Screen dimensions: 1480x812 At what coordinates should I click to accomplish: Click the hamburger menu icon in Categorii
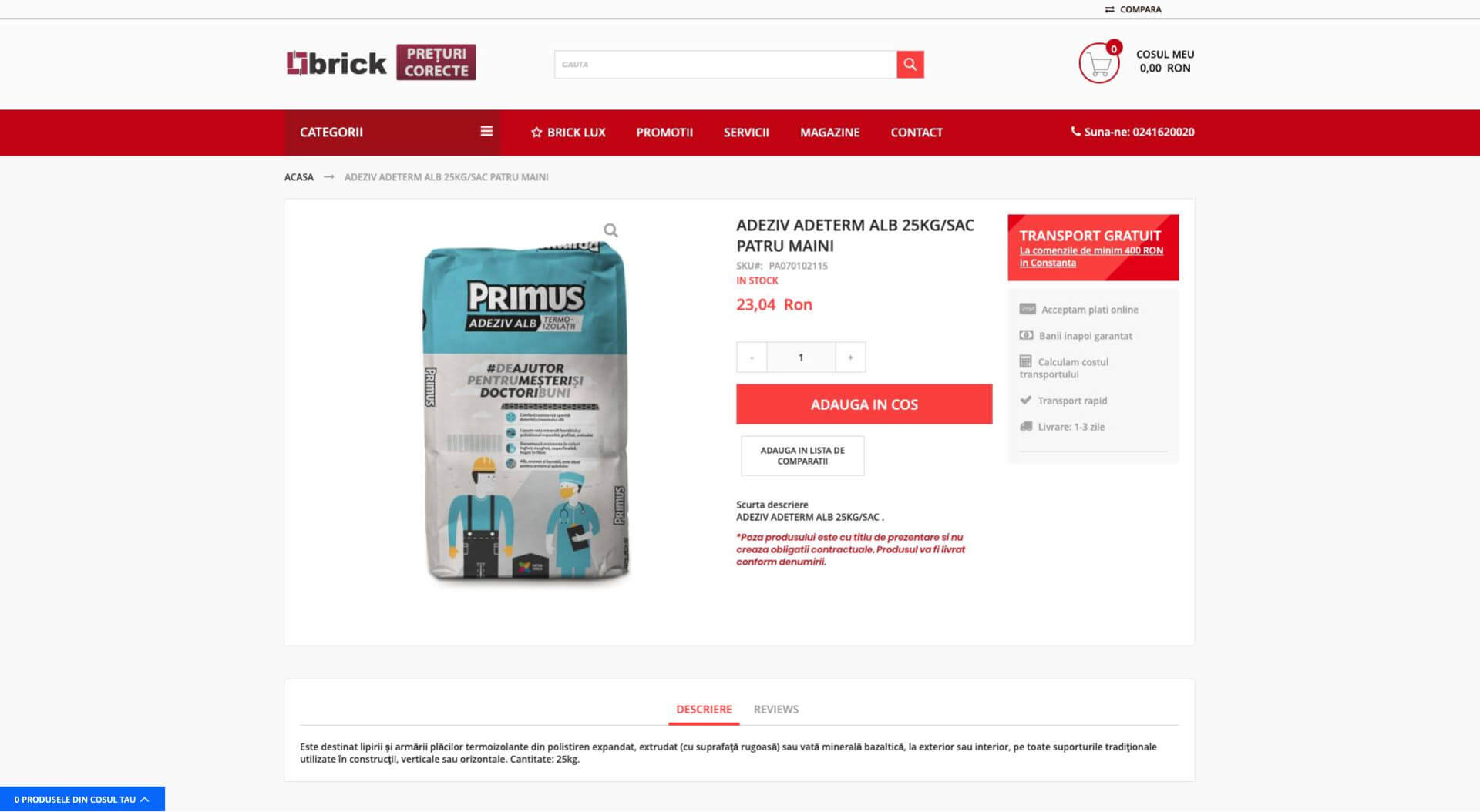pyautogui.click(x=486, y=132)
